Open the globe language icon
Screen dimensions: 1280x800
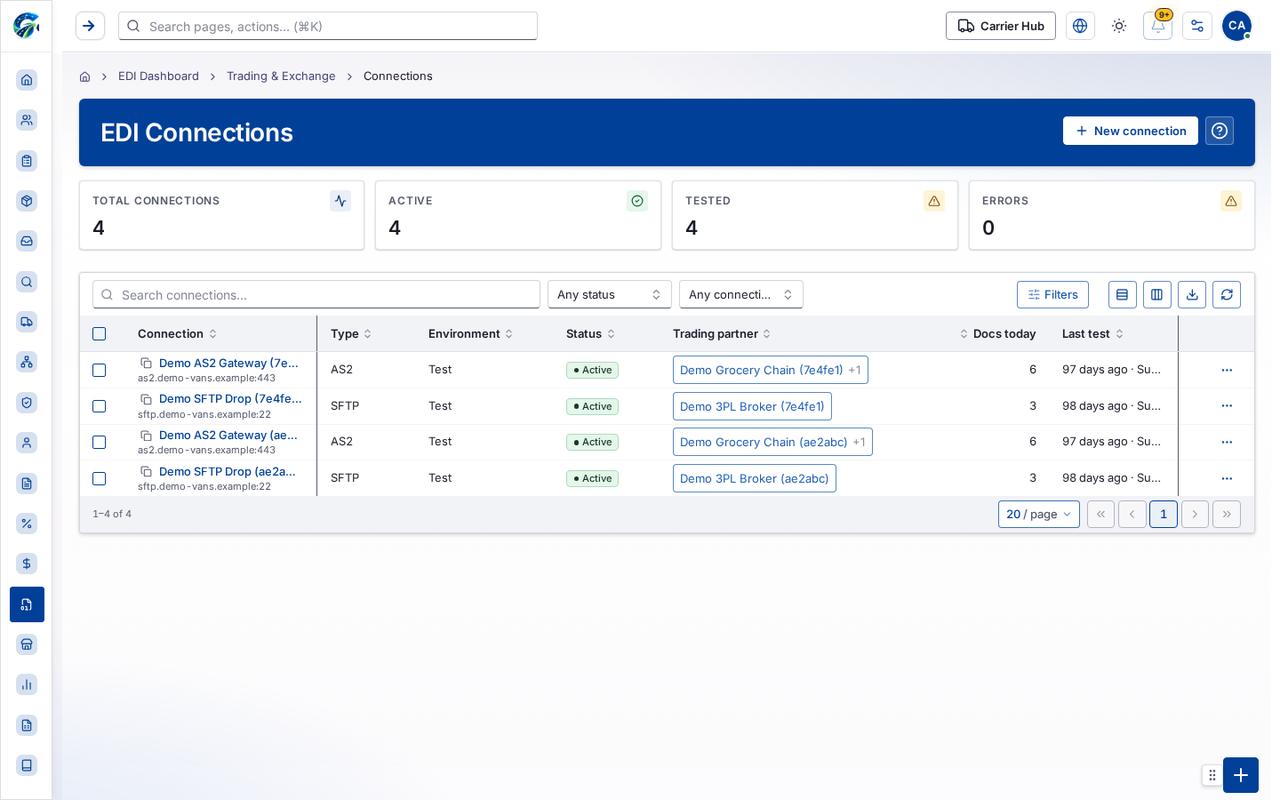coord(1080,26)
